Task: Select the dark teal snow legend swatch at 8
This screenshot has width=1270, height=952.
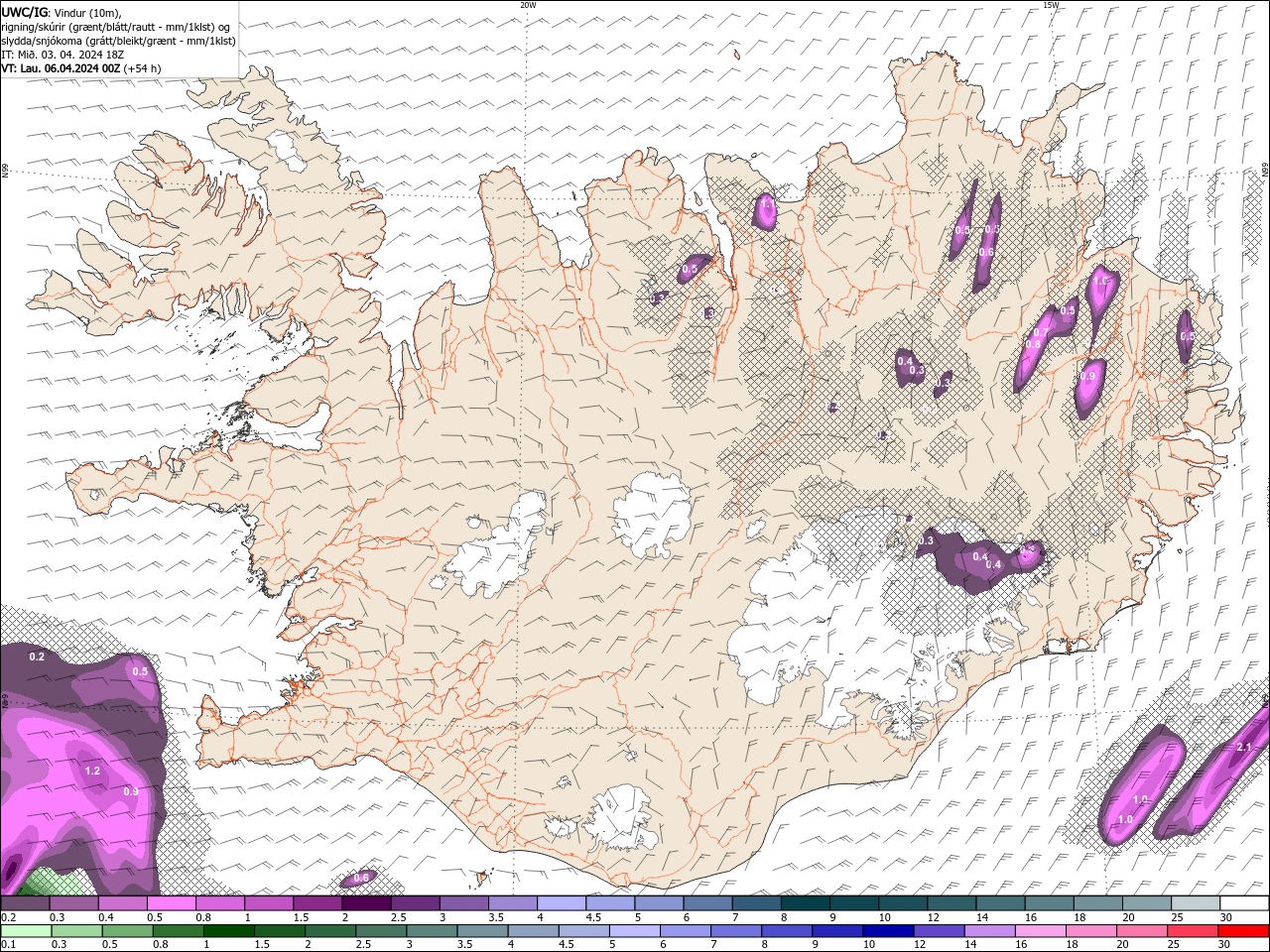Action: pyautogui.click(x=806, y=903)
